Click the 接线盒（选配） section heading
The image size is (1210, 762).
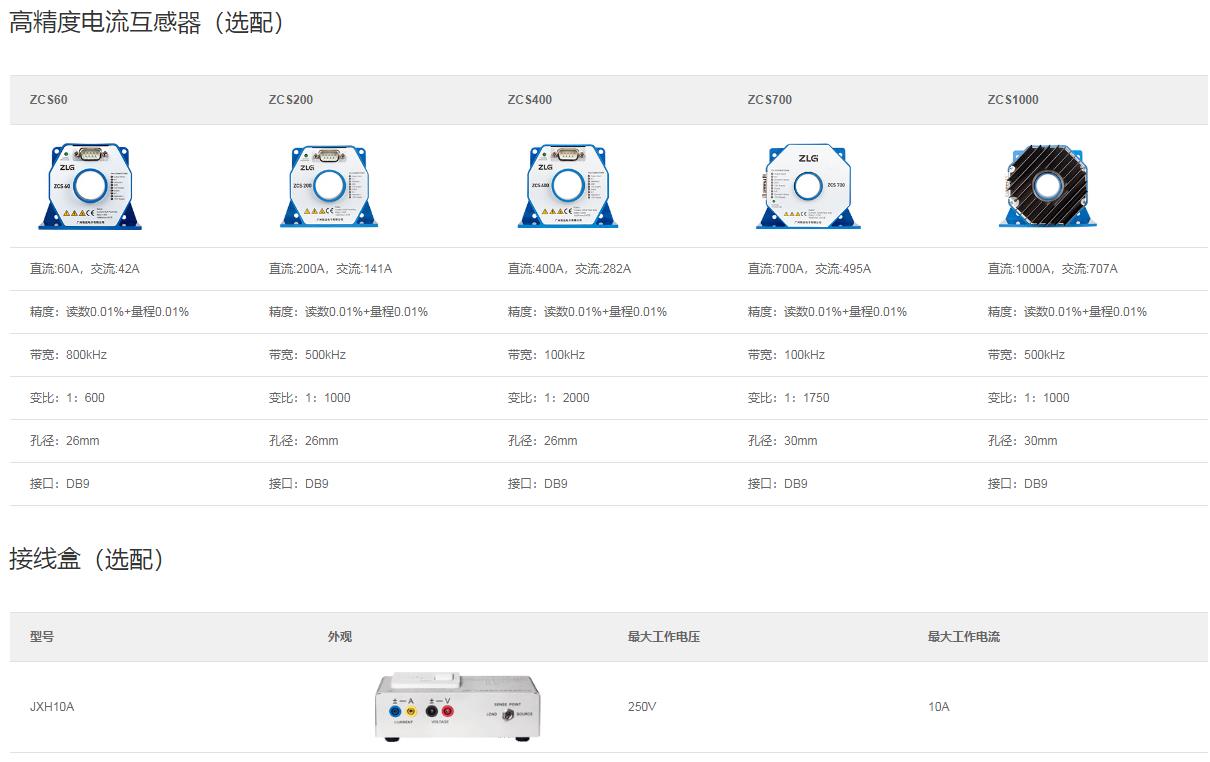(x=87, y=559)
